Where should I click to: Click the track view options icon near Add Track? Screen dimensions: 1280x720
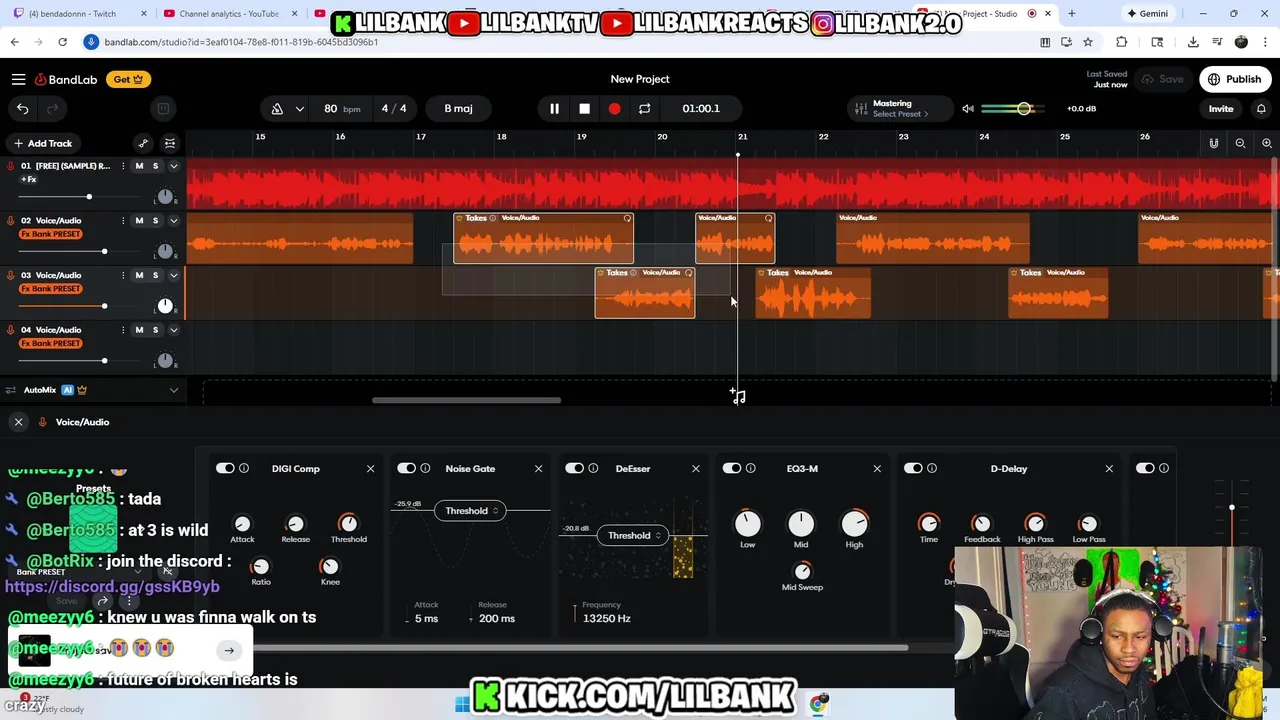point(170,143)
